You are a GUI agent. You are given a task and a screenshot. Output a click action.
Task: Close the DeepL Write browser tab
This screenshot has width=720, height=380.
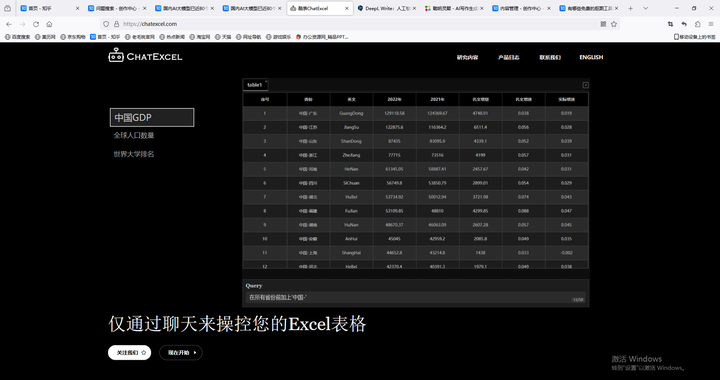(414, 8)
